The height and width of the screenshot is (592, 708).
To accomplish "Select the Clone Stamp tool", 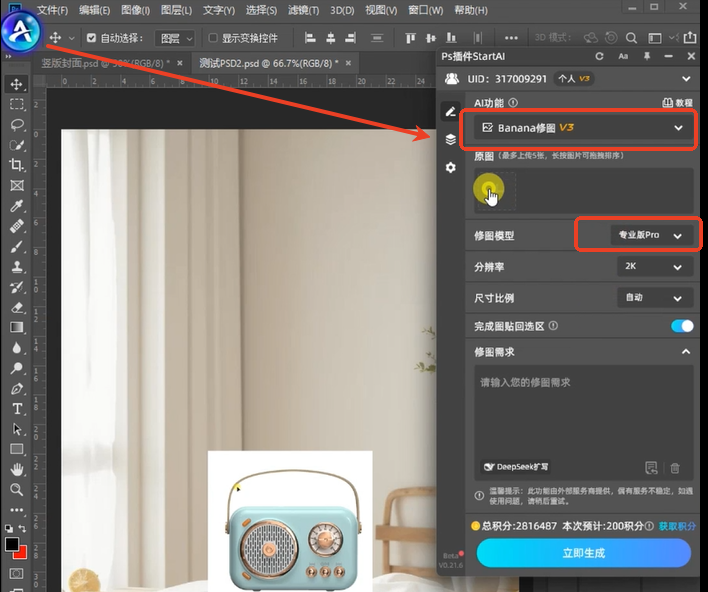I will coord(17,266).
